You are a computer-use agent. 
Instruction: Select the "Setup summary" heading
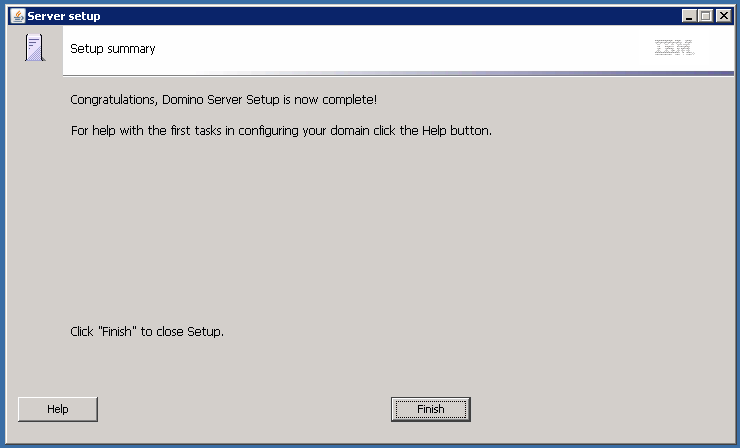coord(113,49)
